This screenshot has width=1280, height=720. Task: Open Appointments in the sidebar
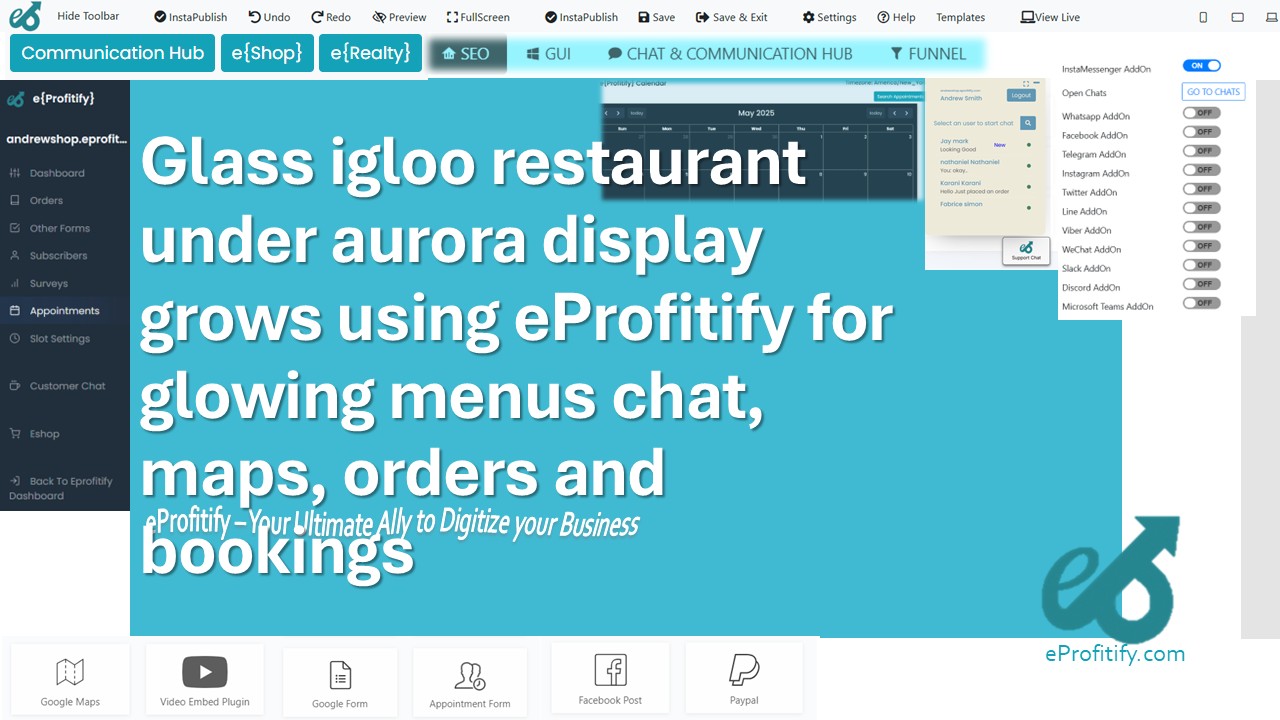[65, 311]
